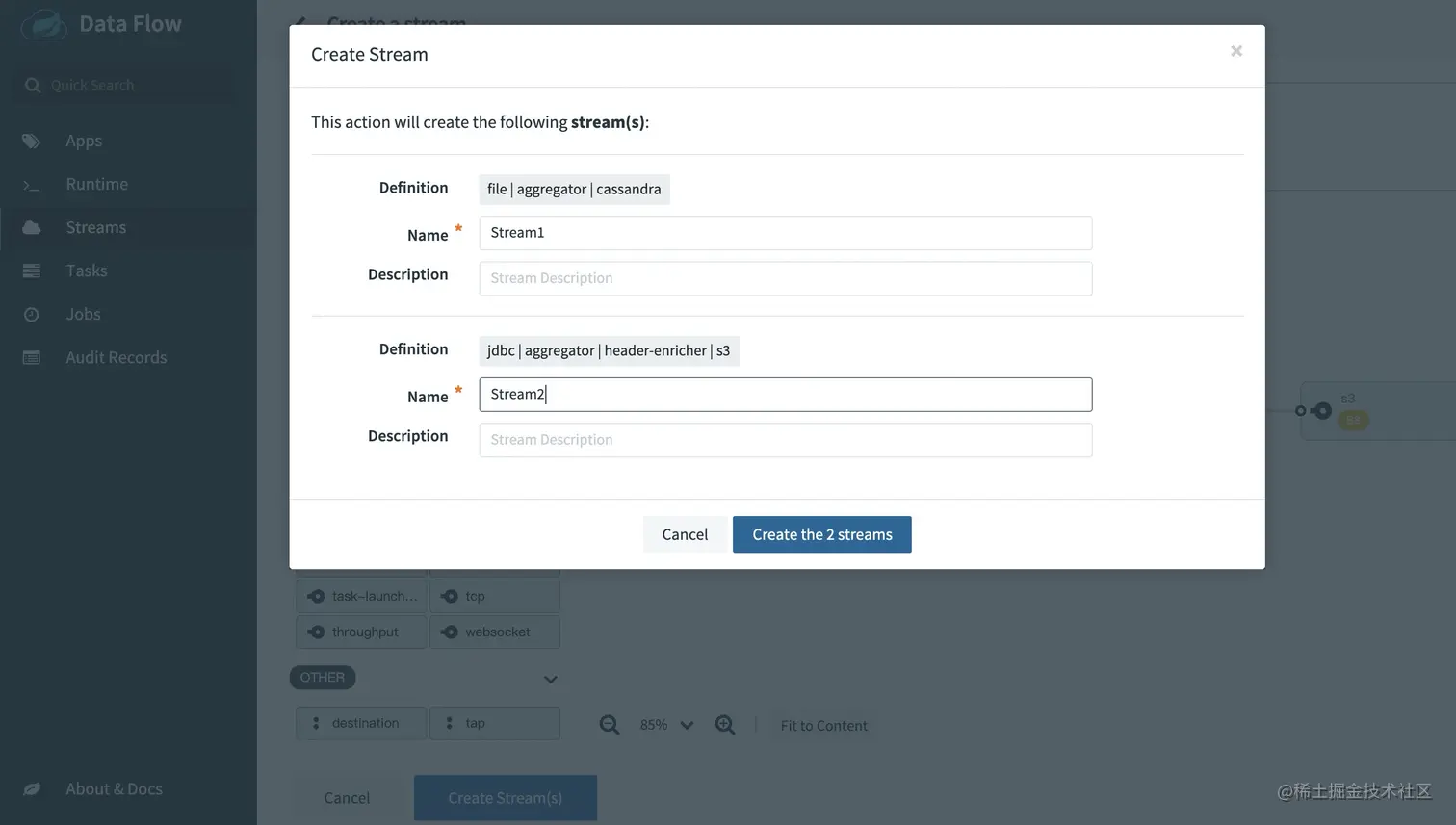Click the zoom out magnifier icon
Viewport: 1456px width, 825px height.
(x=610, y=725)
